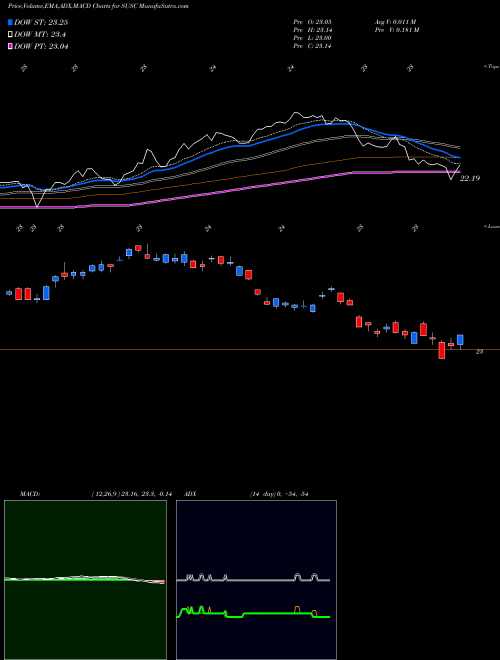Click the Pre L: 23.00 value
This screenshot has width=500, height=660.
[312, 38]
